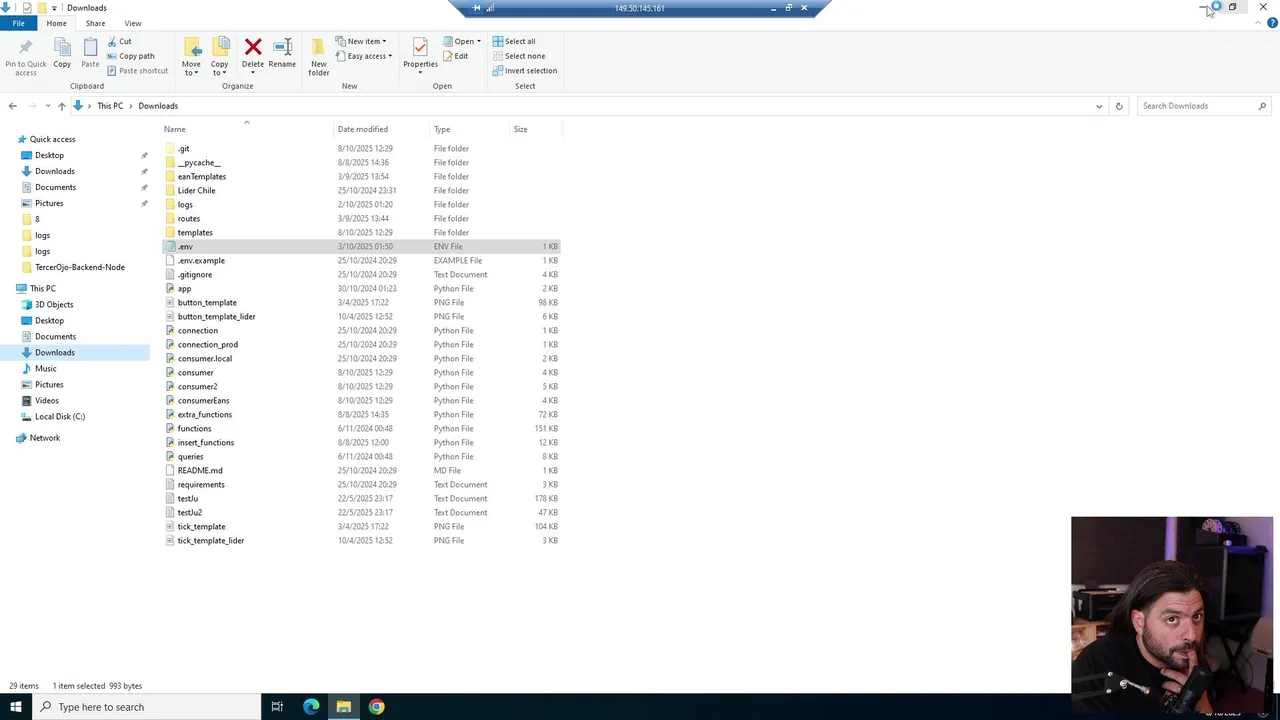Open the Windows Start menu
This screenshot has width=1280, height=720.
[15, 707]
